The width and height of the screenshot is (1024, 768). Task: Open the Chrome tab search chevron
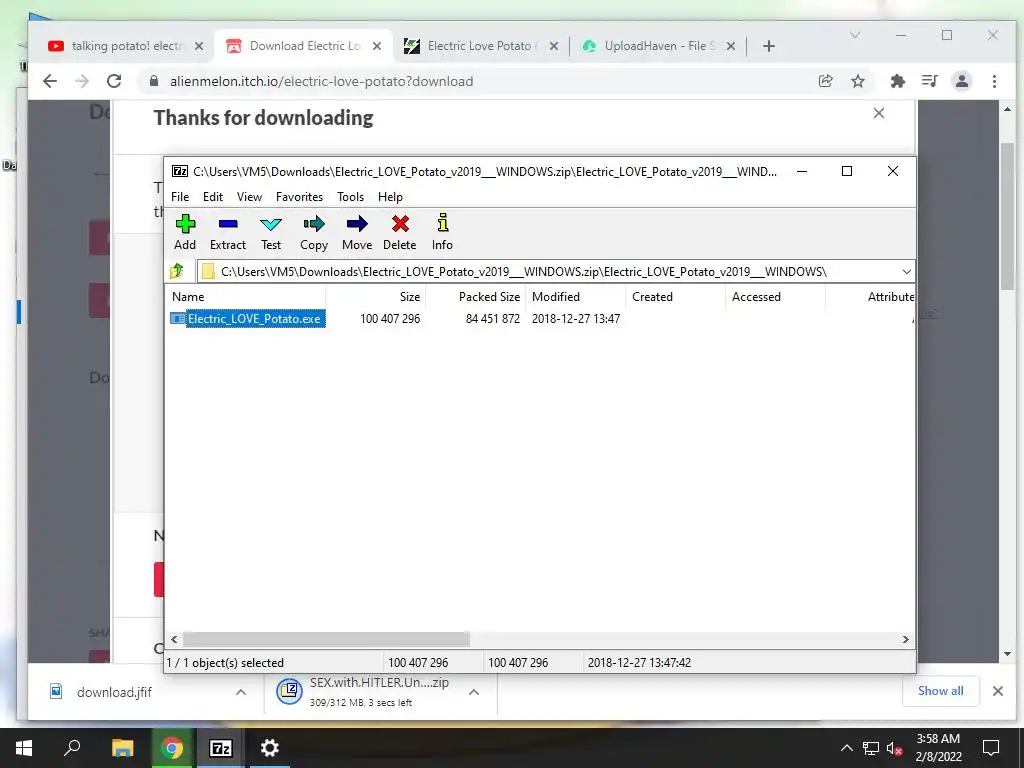tap(854, 35)
